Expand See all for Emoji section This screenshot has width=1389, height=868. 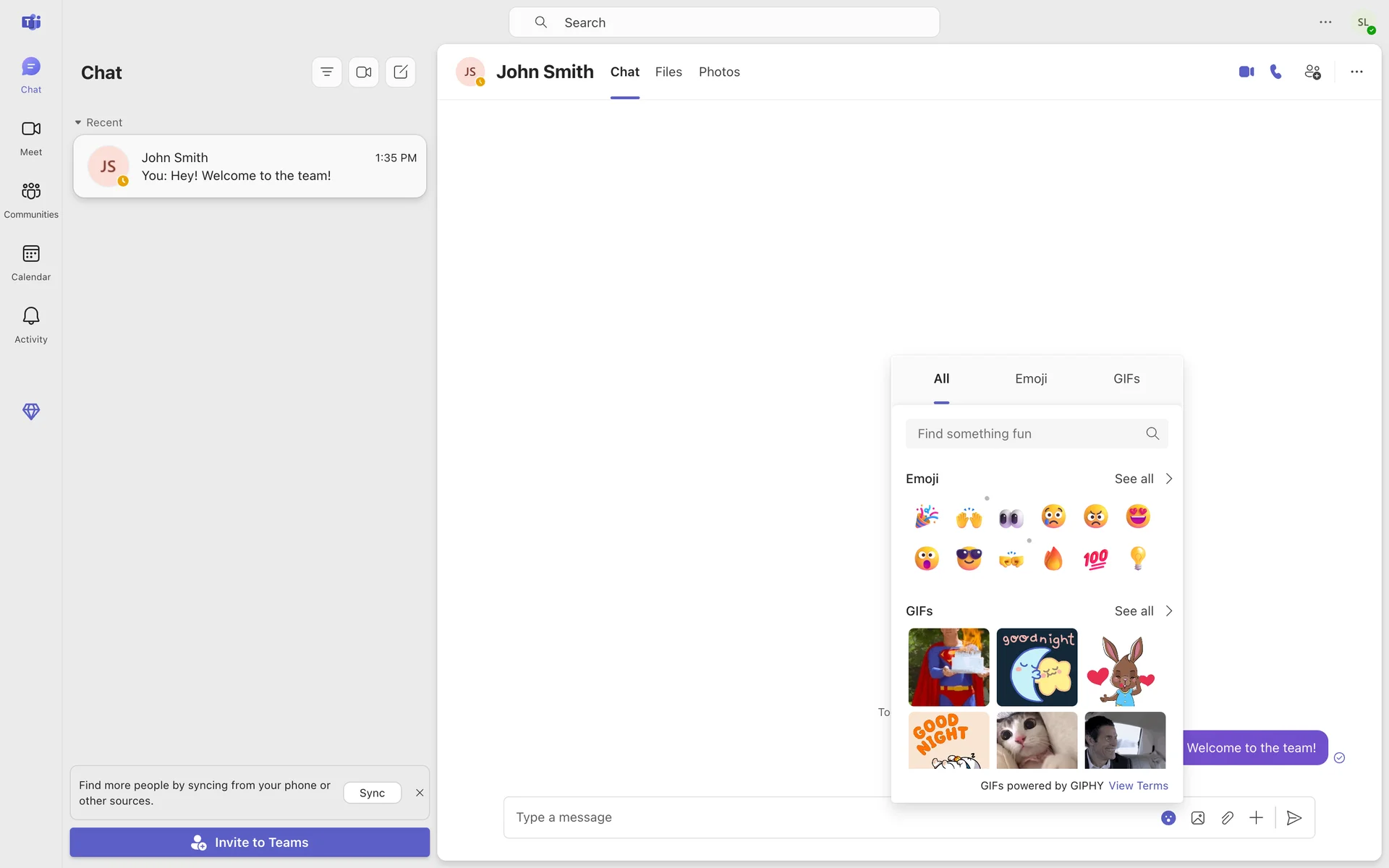click(x=1143, y=479)
